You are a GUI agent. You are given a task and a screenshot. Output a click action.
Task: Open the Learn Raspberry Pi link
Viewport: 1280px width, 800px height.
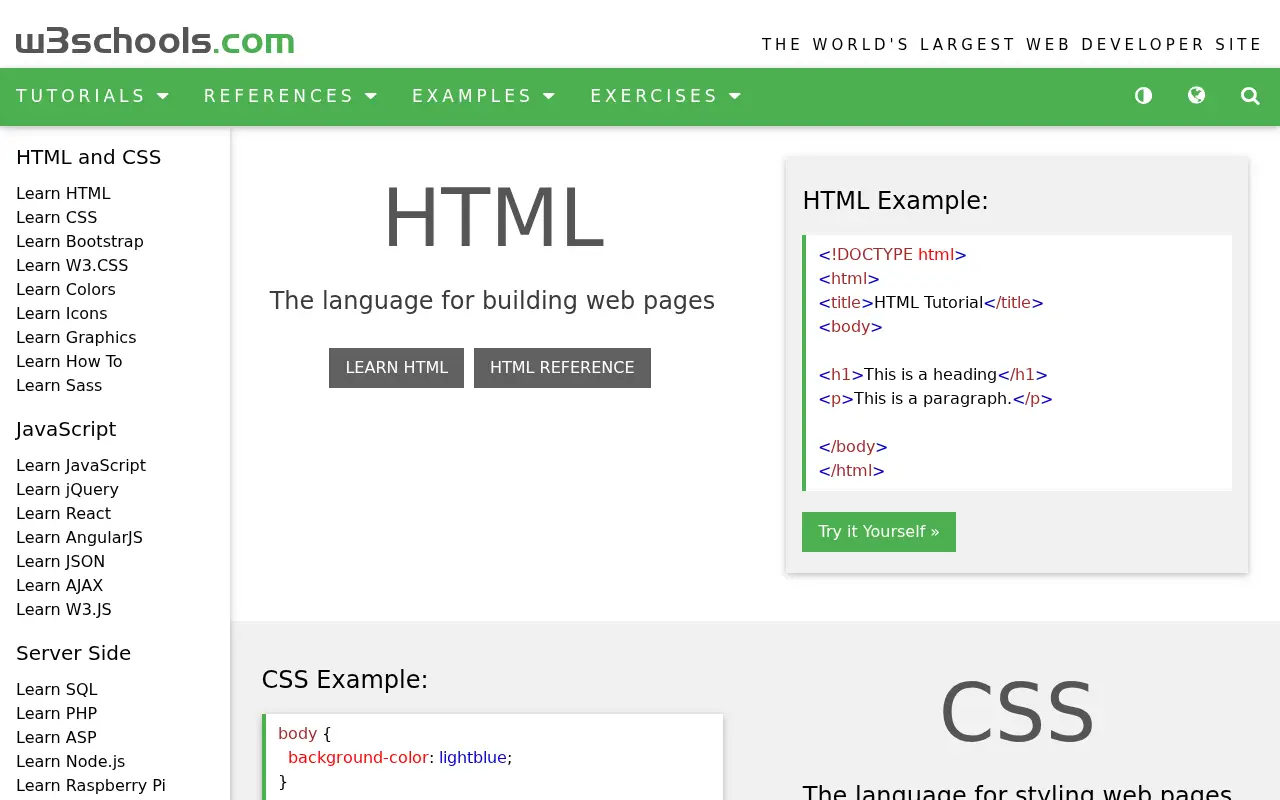[x=91, y=786]
